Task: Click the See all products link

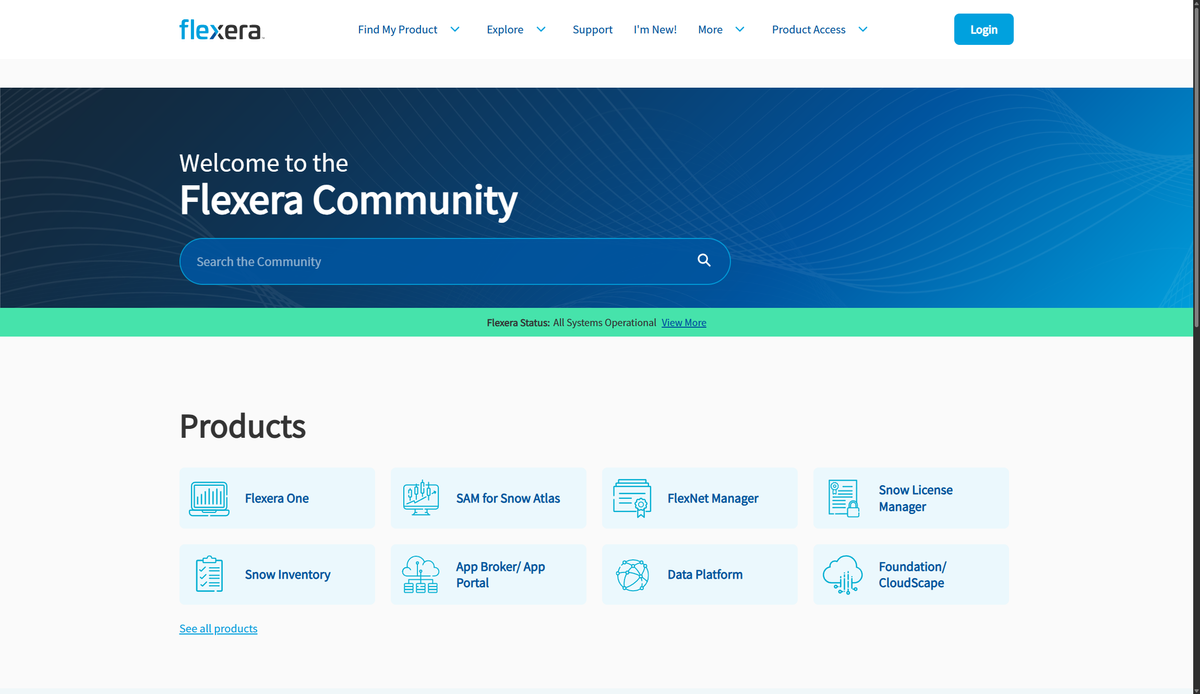Action: (x=218, y=628)
